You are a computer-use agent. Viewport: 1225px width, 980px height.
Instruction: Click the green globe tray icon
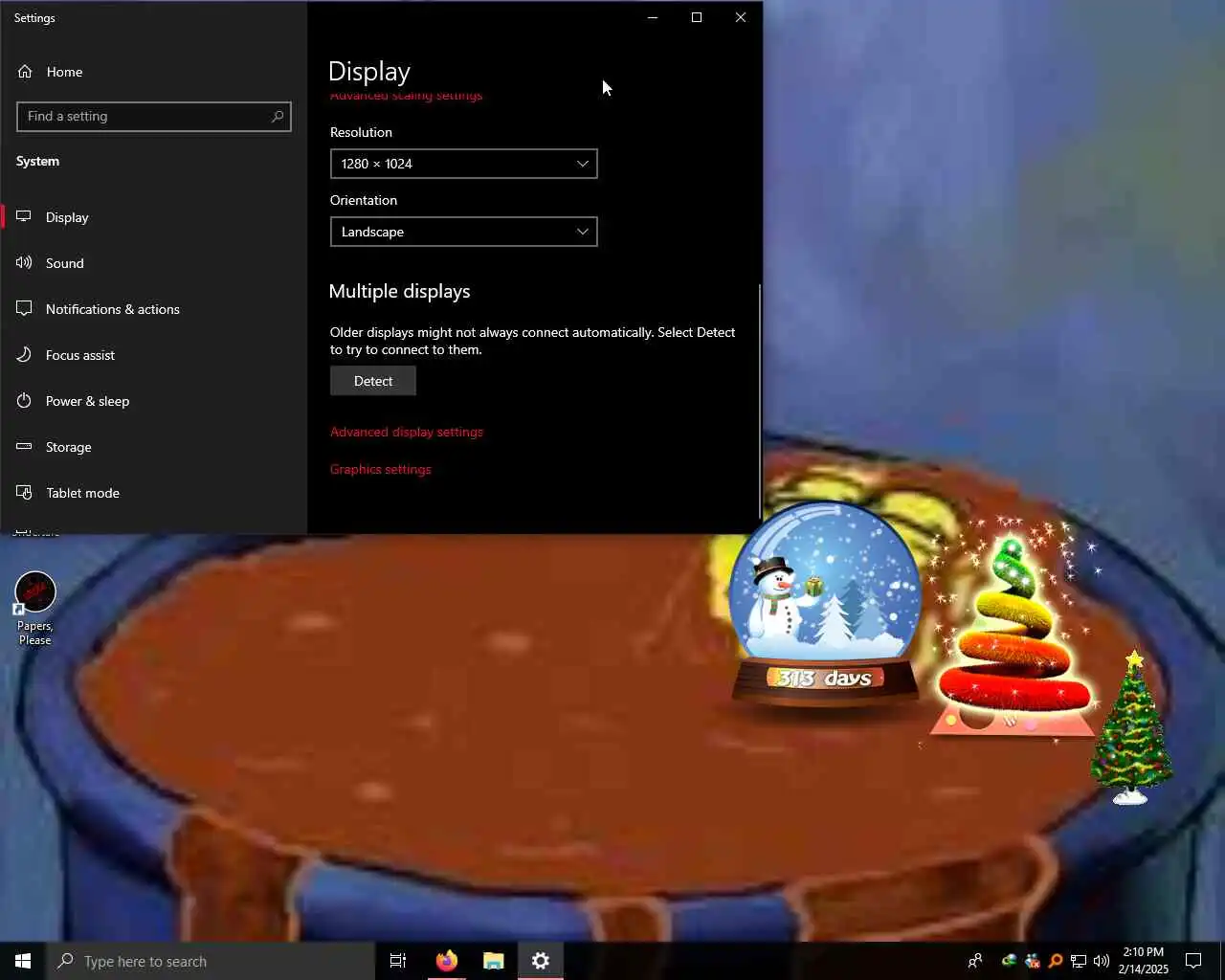point(1009,961)
